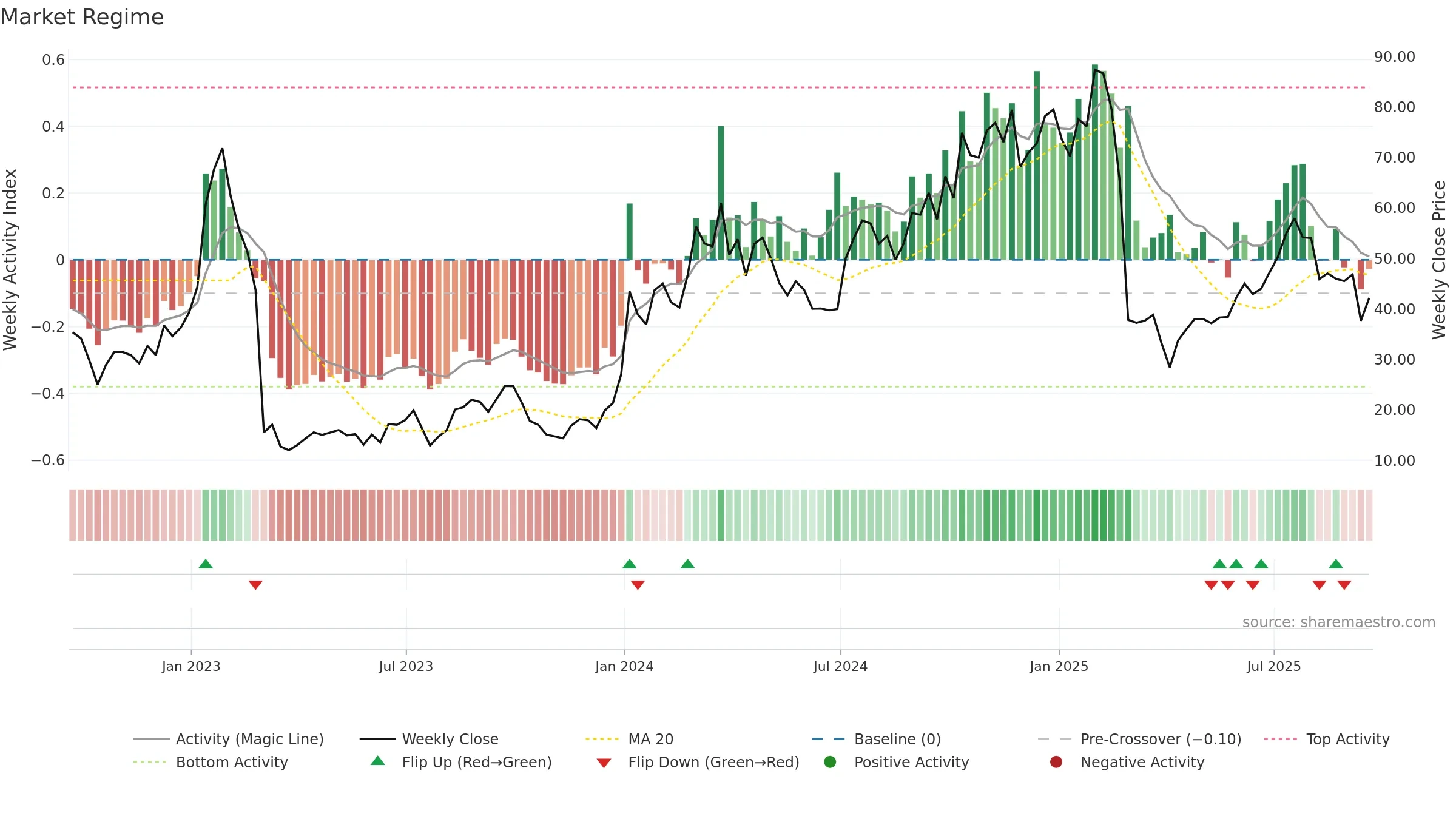Click the weekly close price peak in early 2023

click(x=222, y=149)
